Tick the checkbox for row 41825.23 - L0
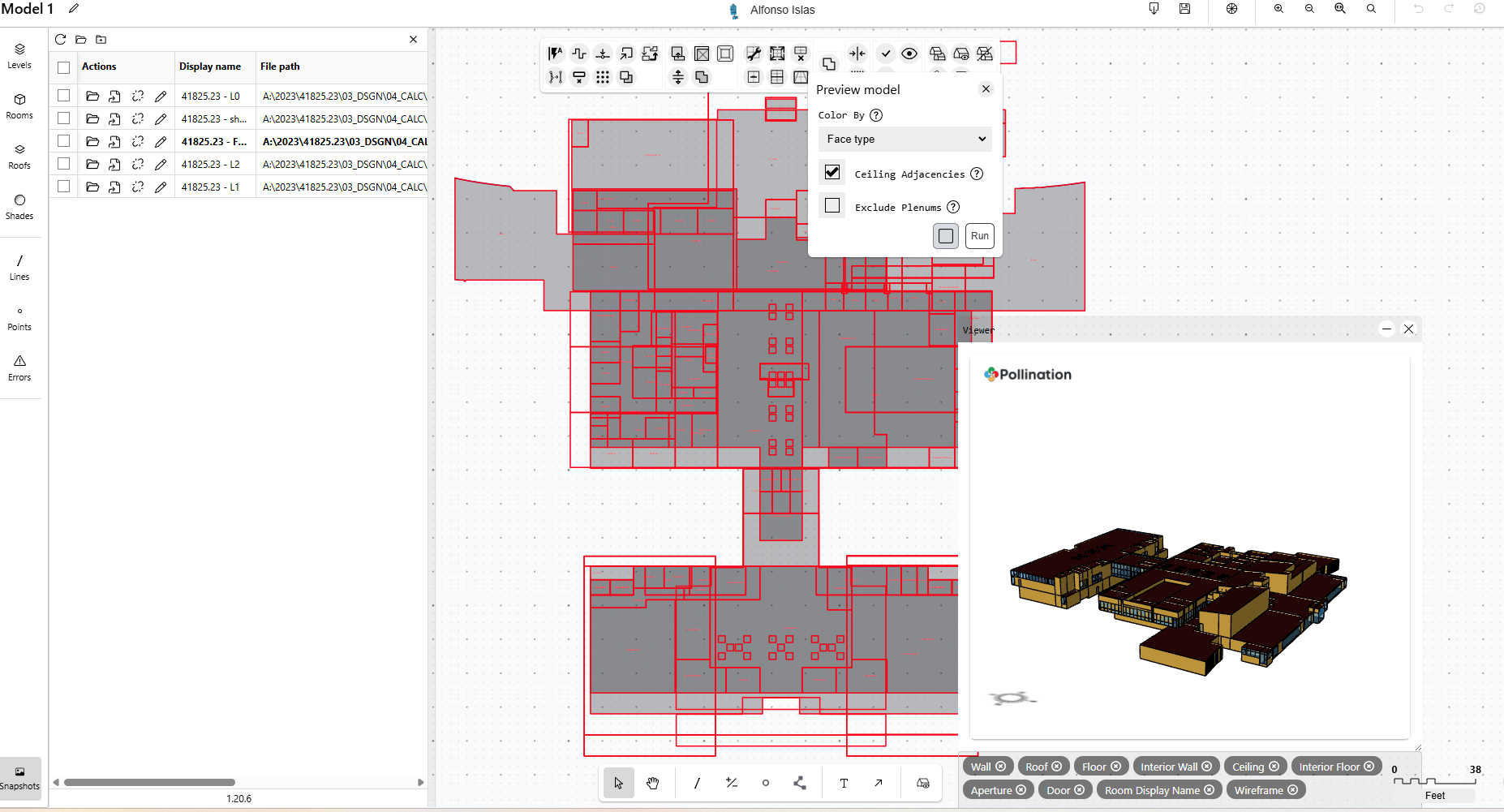1504x812 pixels. coord(64,96)
